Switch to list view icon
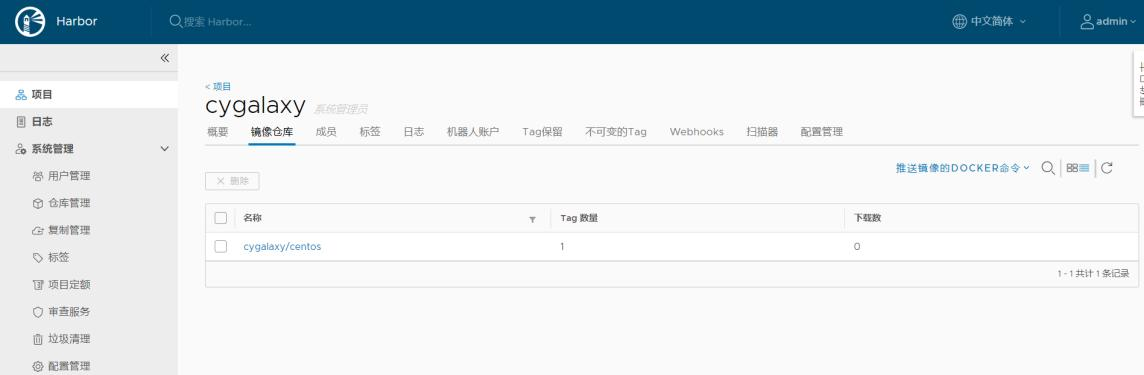 click(1084, 168)
